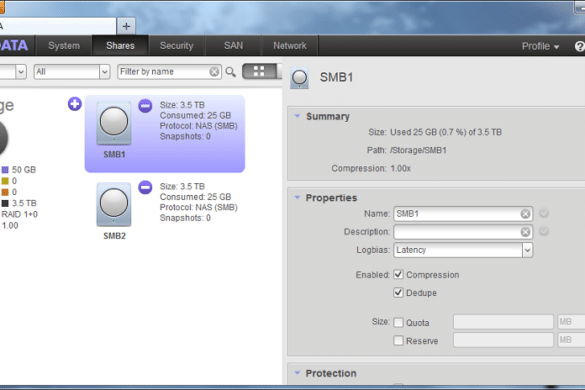Screen dimensions: 585x390
Task: Click the RAID 1+0 text
Action: (x=19, y=215)
